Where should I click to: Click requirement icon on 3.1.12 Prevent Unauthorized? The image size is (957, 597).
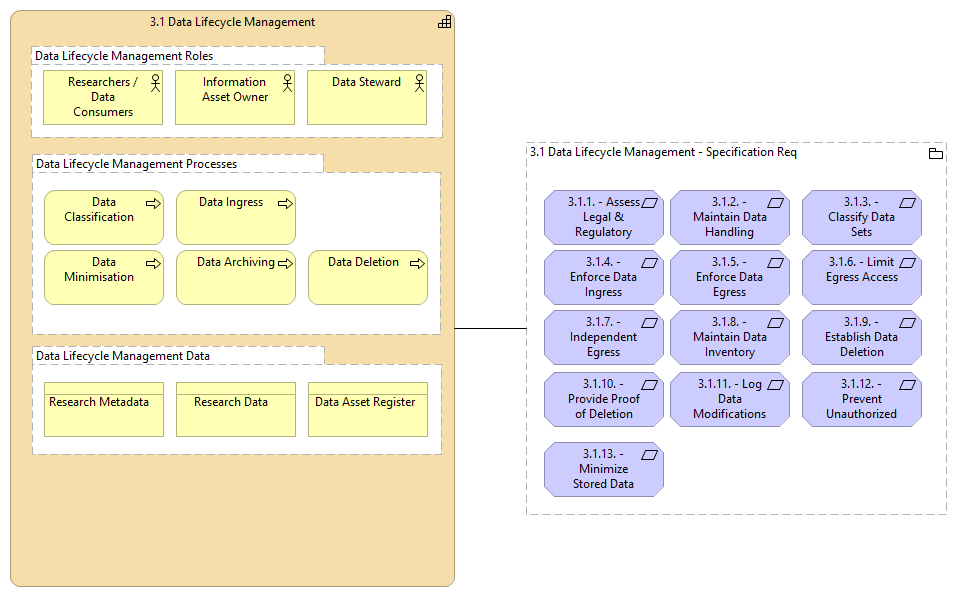pos(908,385)
